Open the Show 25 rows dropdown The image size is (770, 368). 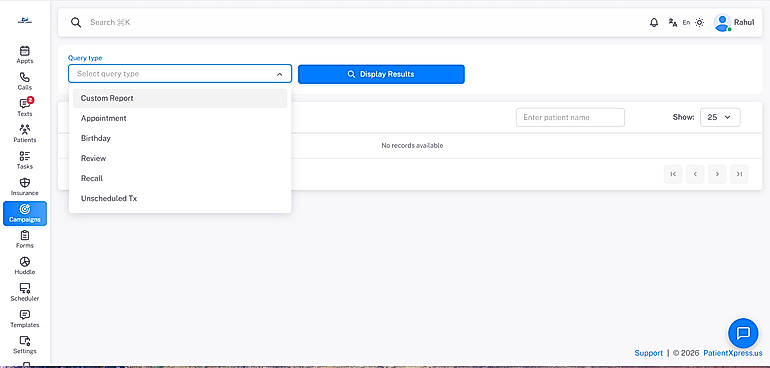pyautogui.click(x=720, y=117)
